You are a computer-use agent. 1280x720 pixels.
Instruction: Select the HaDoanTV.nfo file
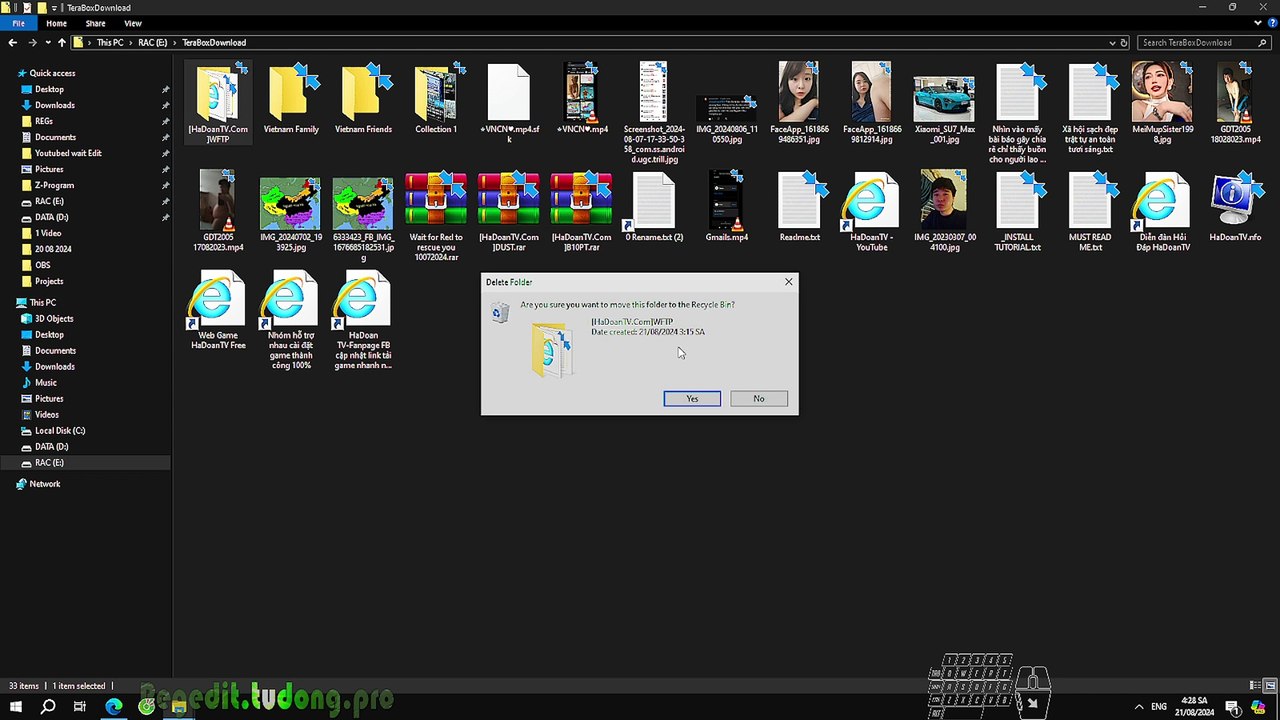point(1235,208)
